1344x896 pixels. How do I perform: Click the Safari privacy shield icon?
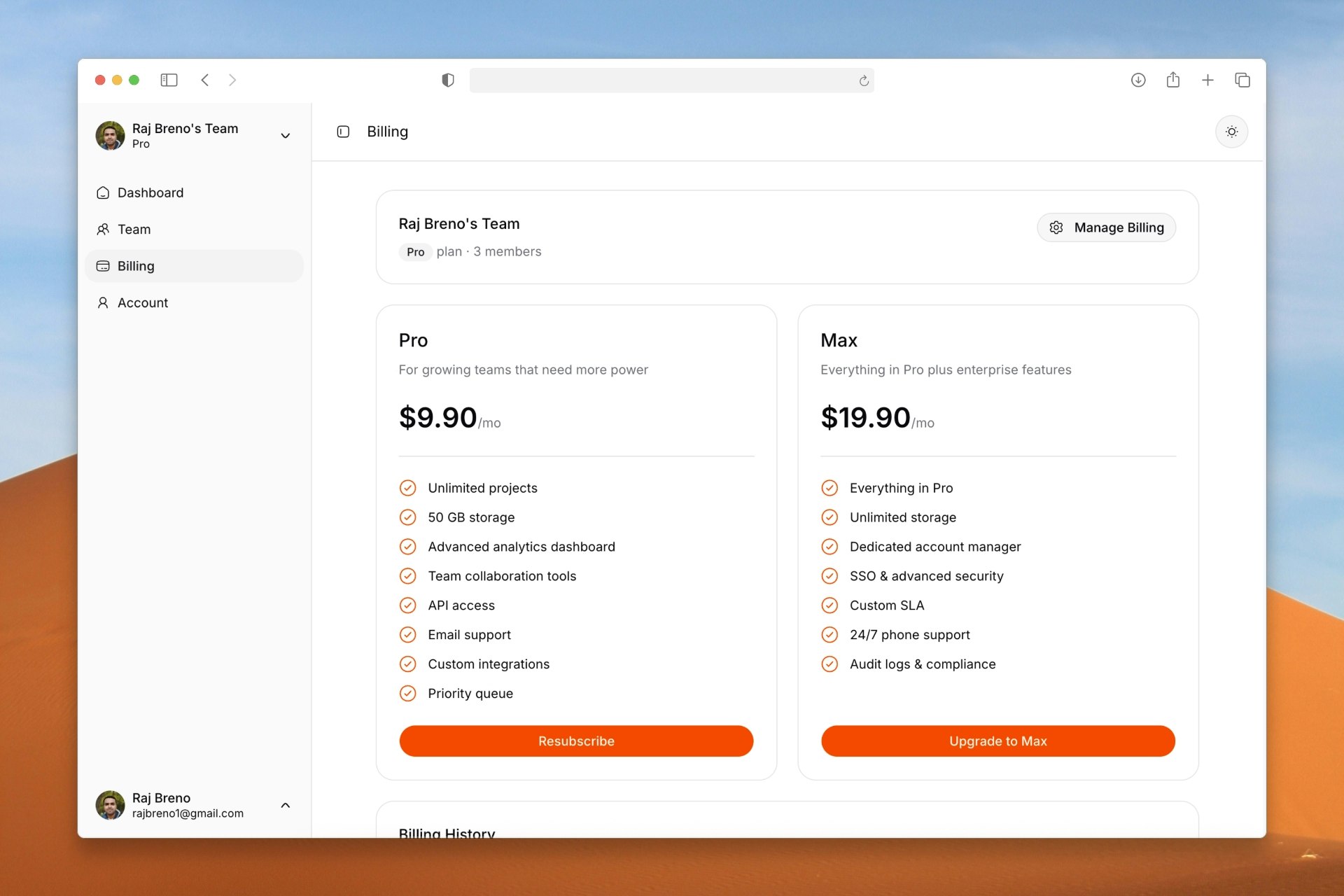tap(448, 80)
